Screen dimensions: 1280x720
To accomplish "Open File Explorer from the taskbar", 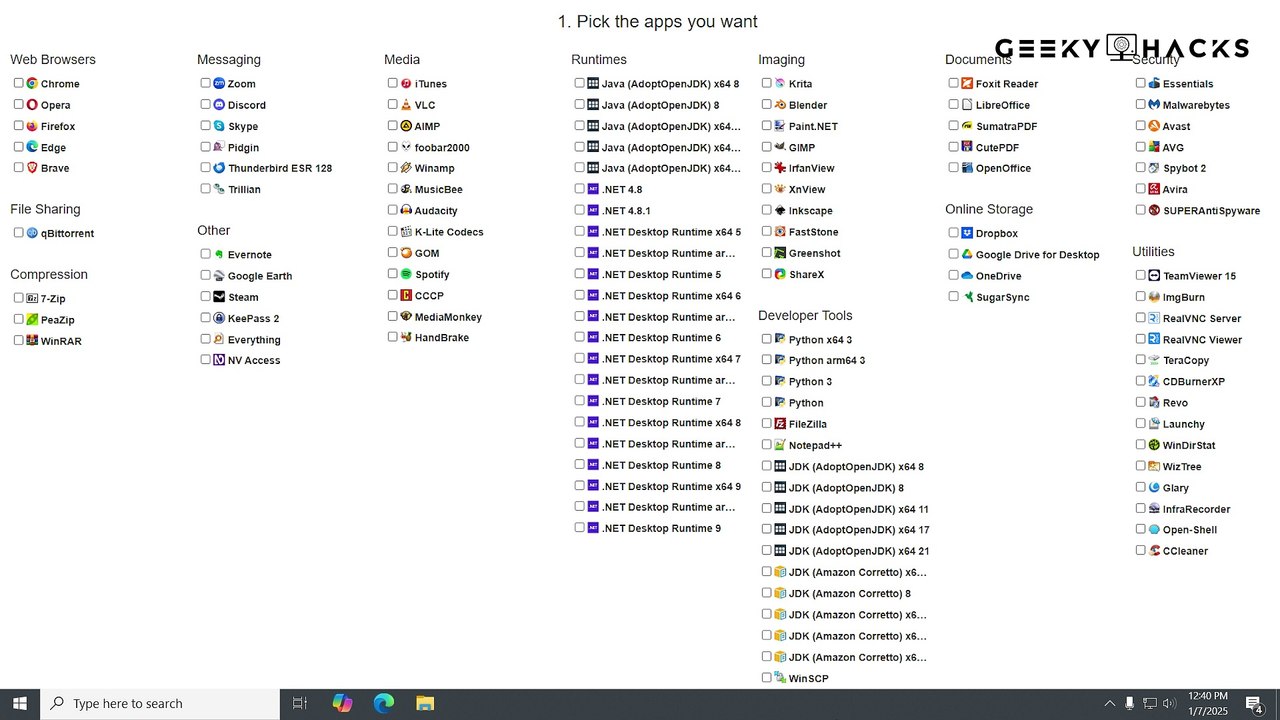I will [x=425, y=704].
